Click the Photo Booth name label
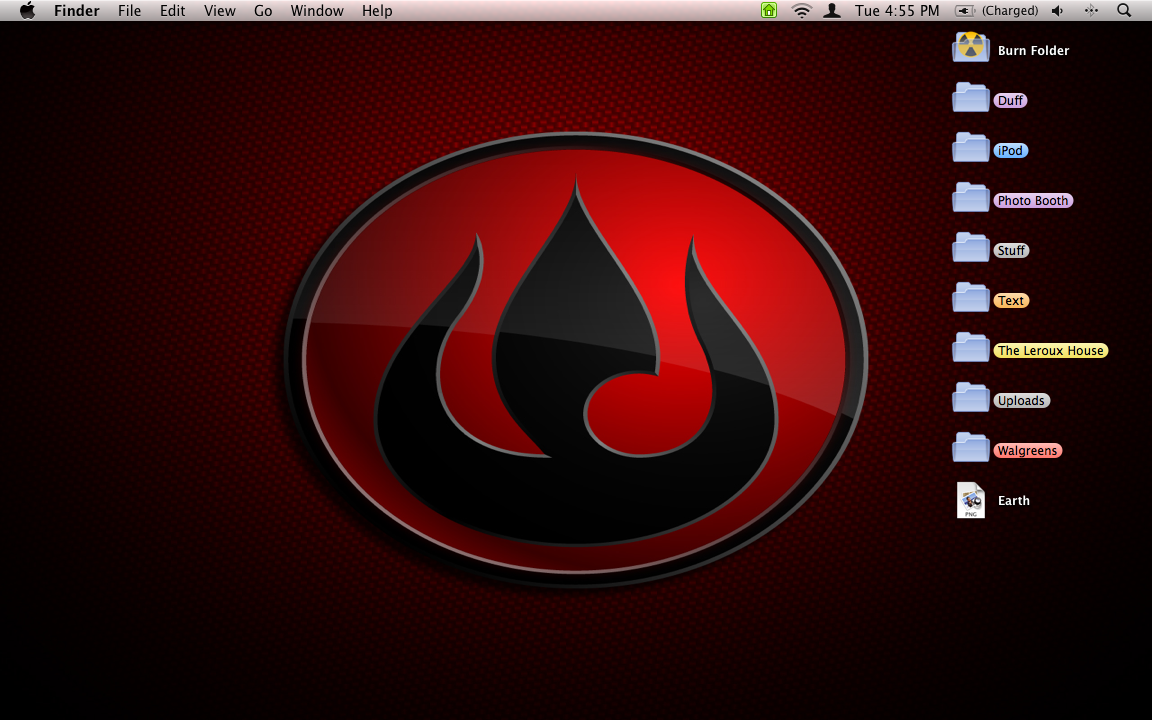The height and width of the screenshot is (720, 1152). [1033, 201]
